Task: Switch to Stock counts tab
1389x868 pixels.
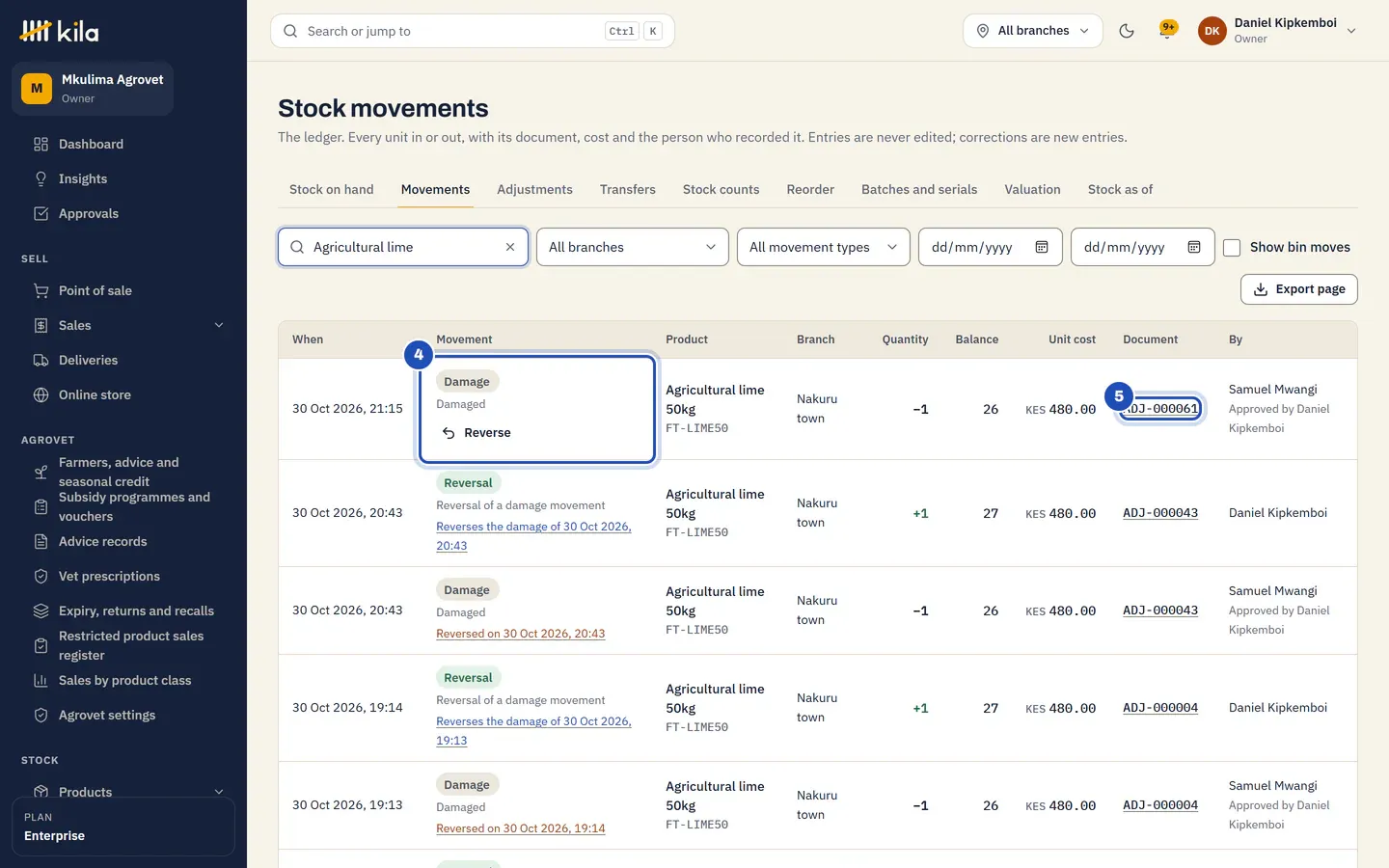Action: [x=722, y=190]
